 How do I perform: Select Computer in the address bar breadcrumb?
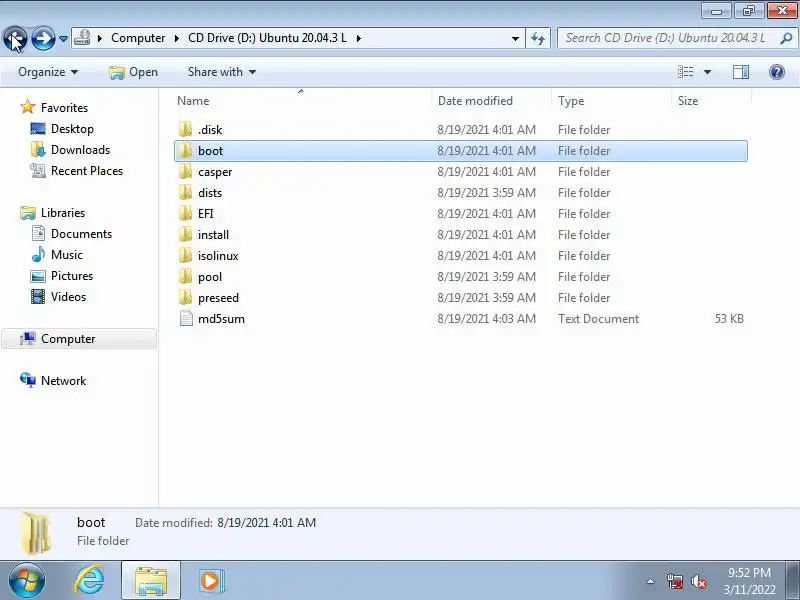click(138, 38)
